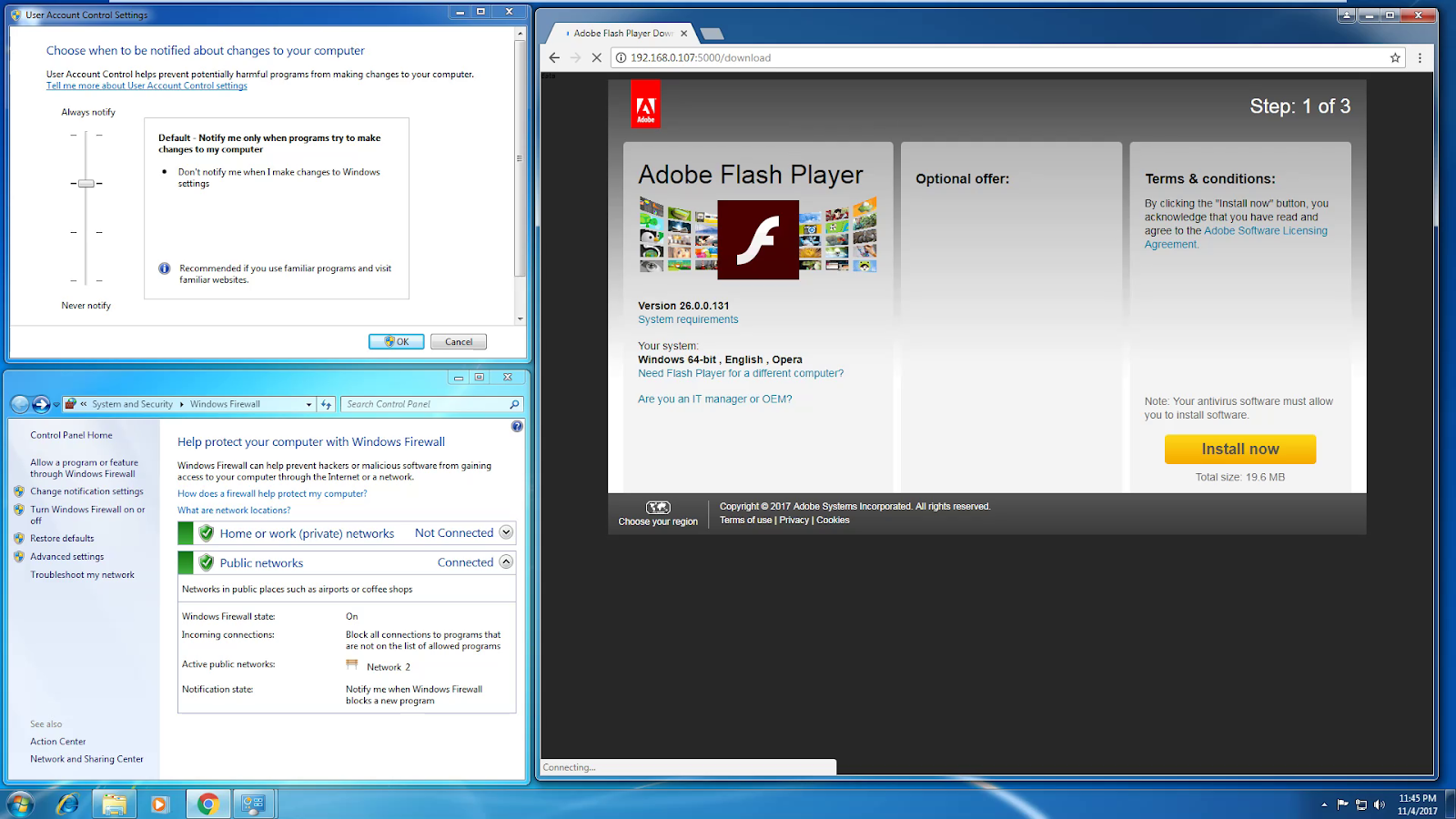The width and height of the screenshot is (1456, 819).
Task: Click the Control Panel Forward button
Action: 41,404
